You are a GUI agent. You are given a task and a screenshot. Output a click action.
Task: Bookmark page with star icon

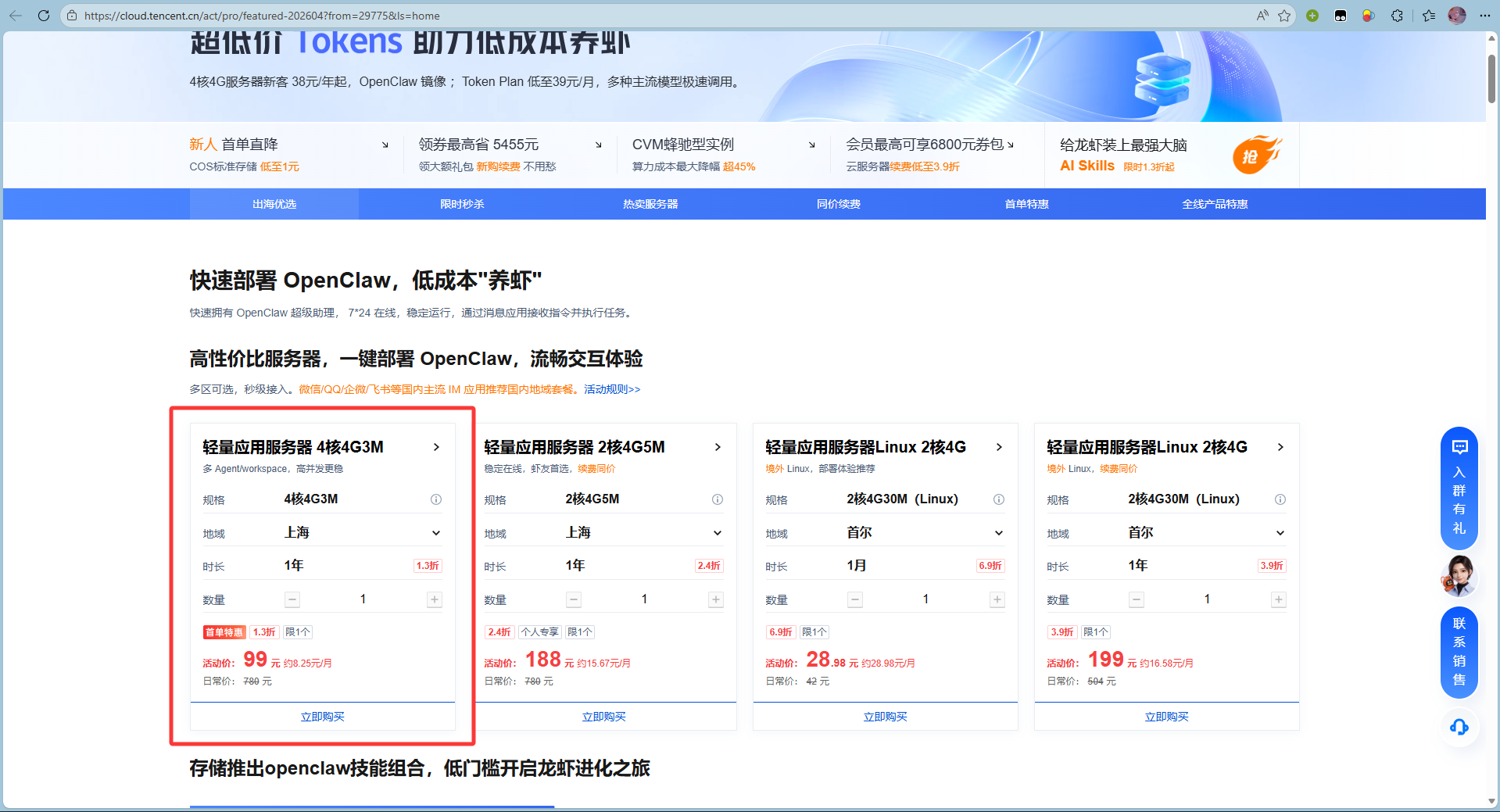pyautogui.click(x=1284, y=16)
